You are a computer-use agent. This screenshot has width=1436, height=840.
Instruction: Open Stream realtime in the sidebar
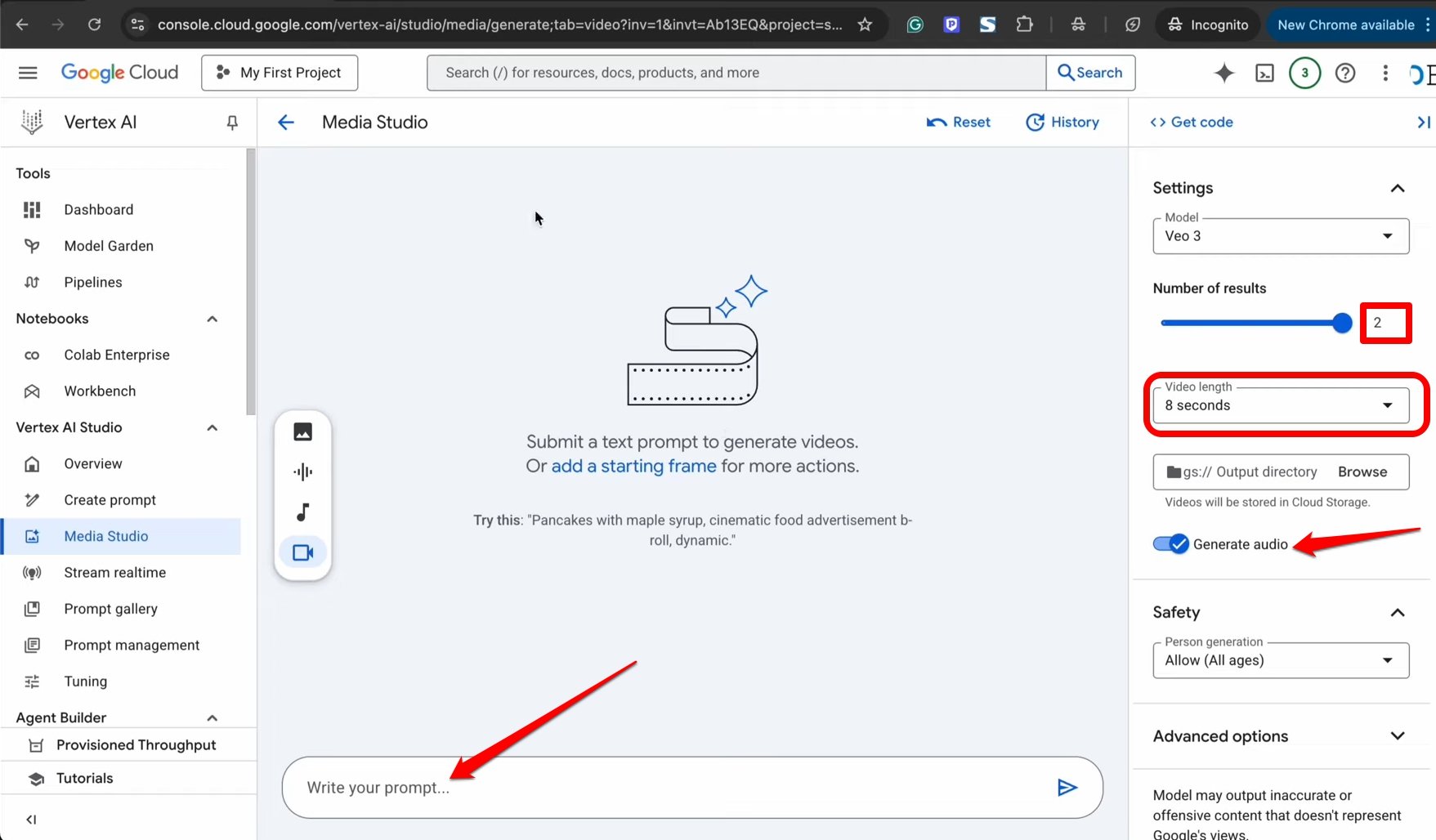point(121,573)
